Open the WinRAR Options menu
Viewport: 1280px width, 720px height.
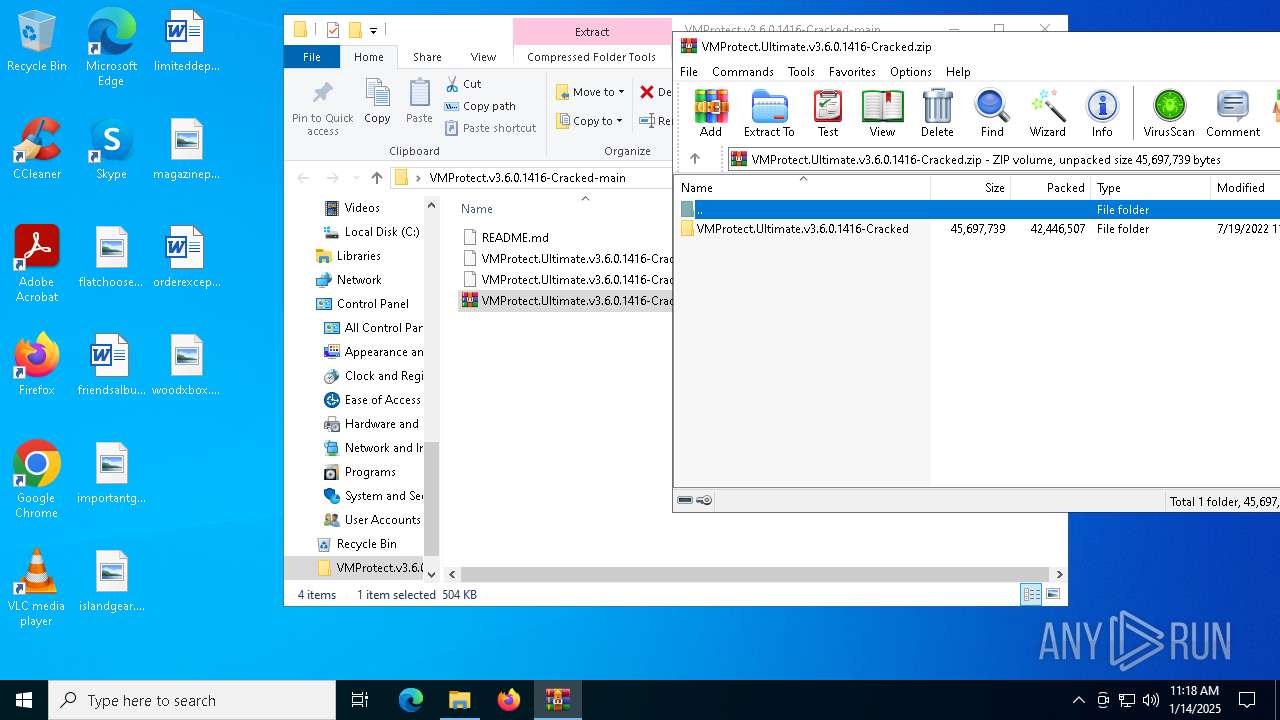coord(911,72)
